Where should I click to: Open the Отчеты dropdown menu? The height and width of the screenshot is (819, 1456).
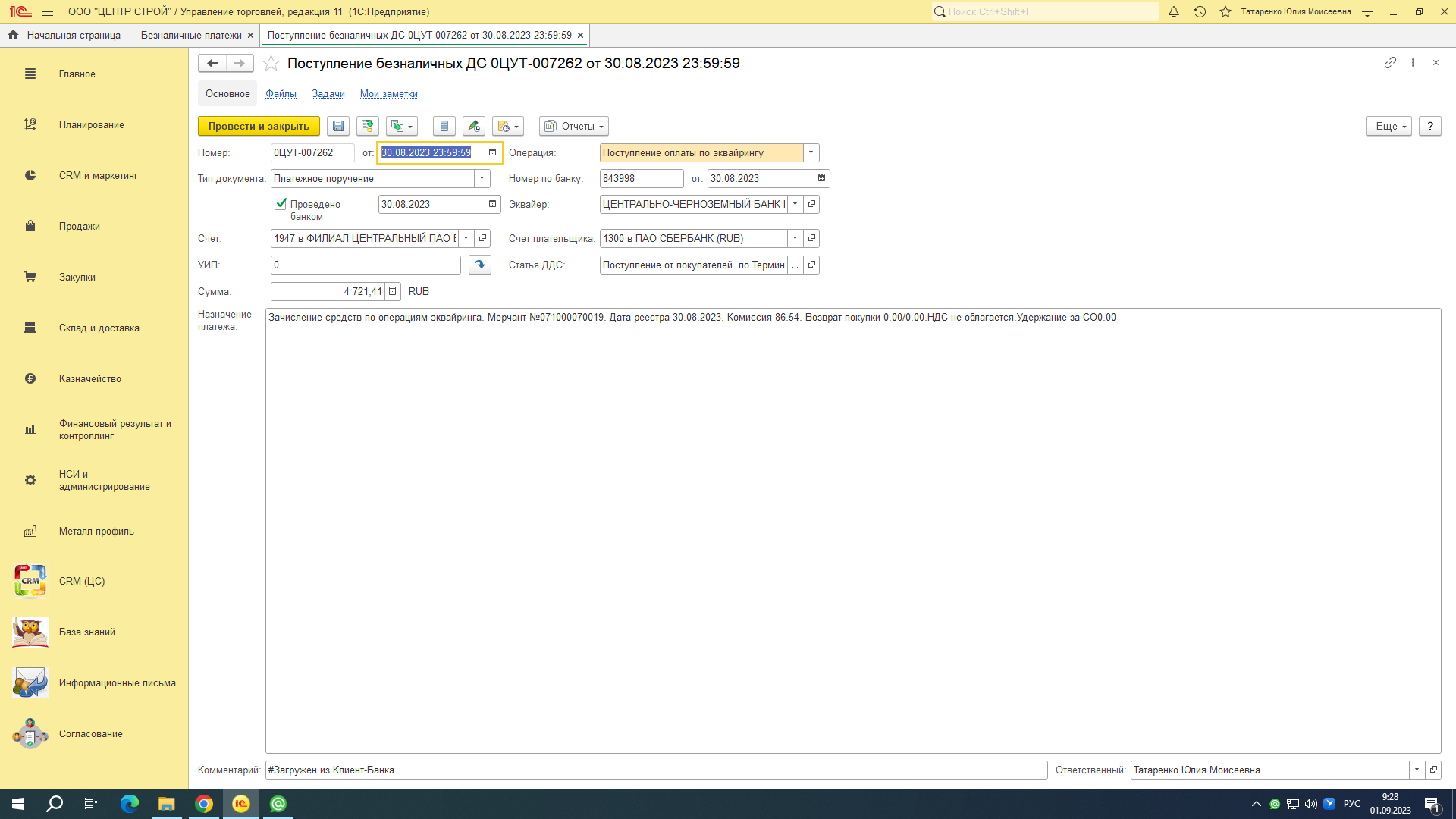[x=574, y=126]
